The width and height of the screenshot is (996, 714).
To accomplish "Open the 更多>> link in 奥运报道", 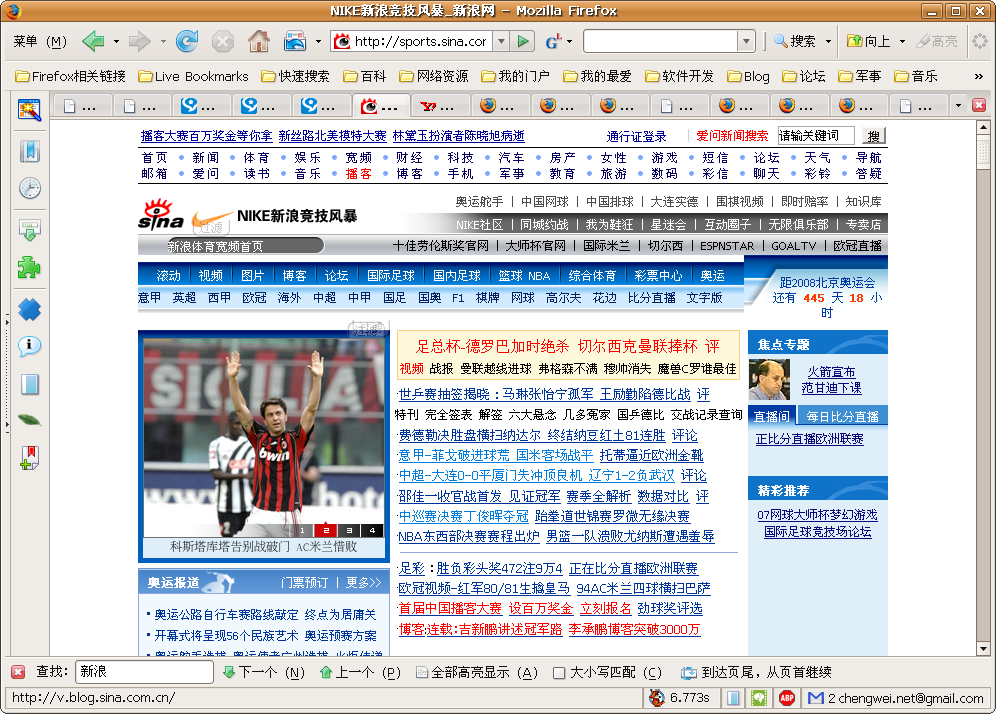I will pos(363,583).
